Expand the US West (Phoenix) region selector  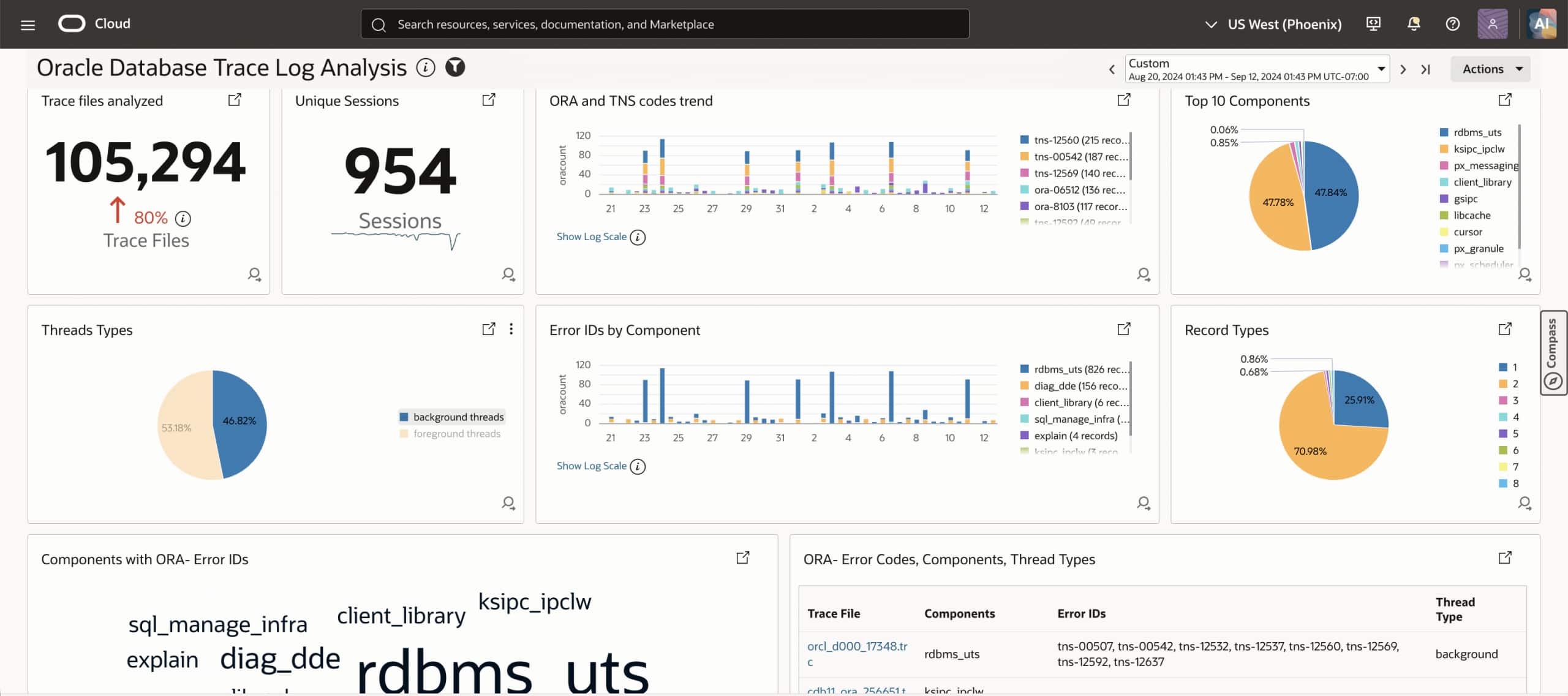point(1273,24)
